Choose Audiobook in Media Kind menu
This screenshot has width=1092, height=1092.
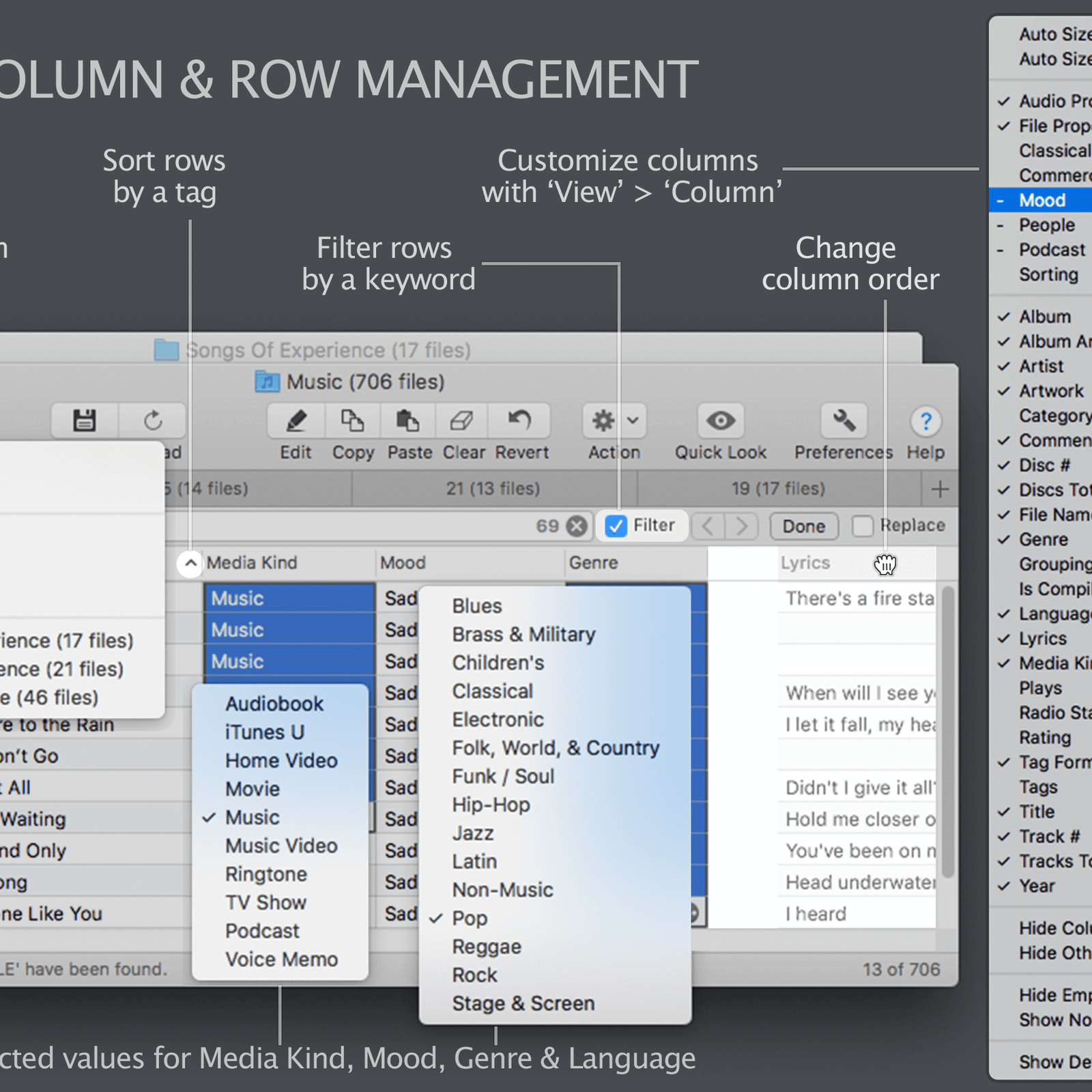pos(280,704)
